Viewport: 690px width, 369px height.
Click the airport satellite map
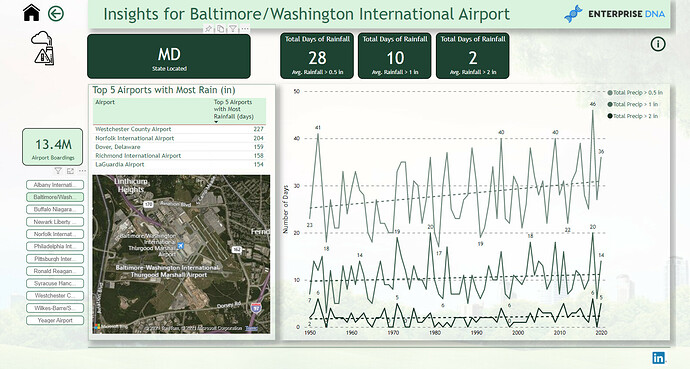click(181, 254)
